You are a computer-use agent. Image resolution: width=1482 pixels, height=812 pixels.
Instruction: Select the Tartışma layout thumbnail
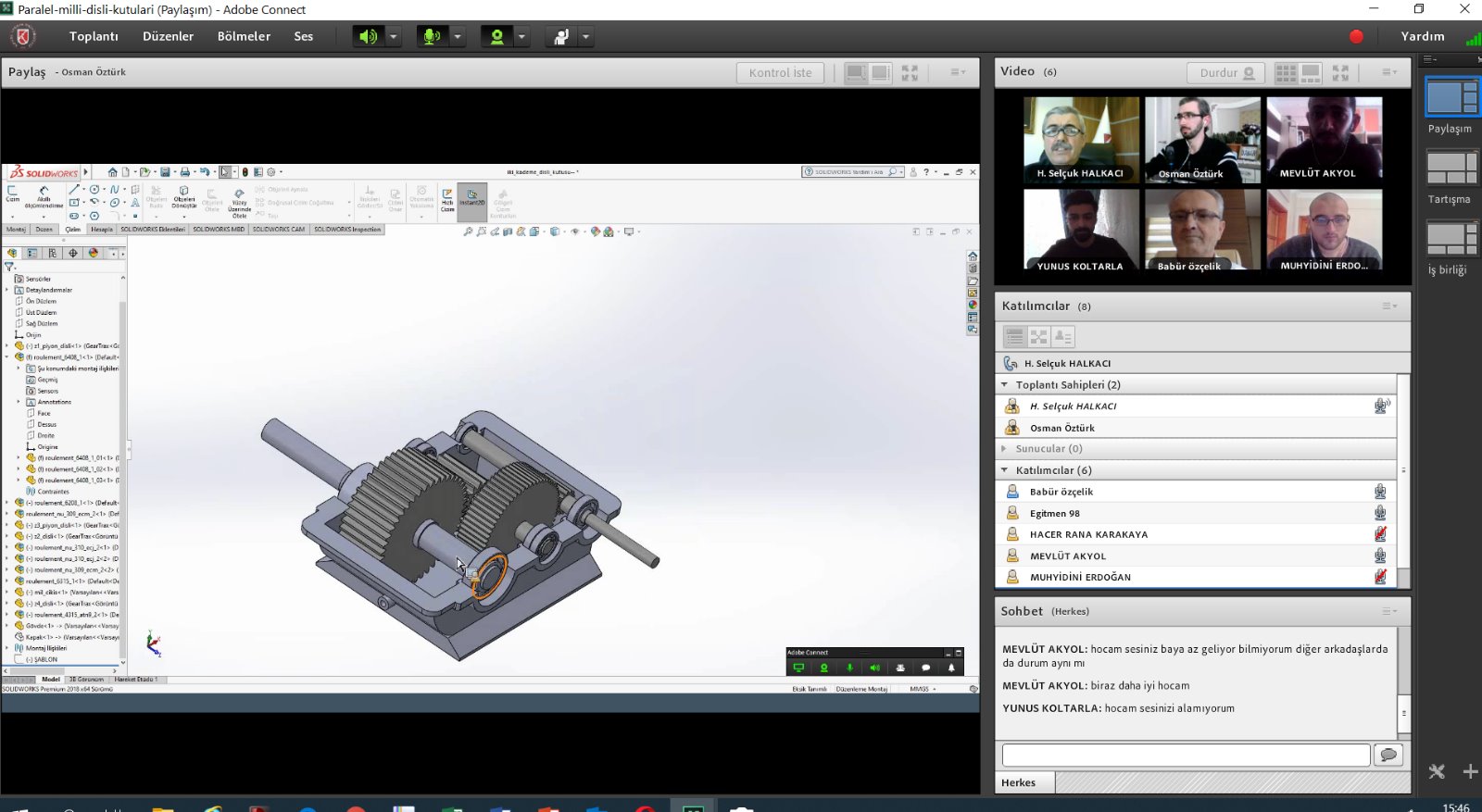point(1451,169)
